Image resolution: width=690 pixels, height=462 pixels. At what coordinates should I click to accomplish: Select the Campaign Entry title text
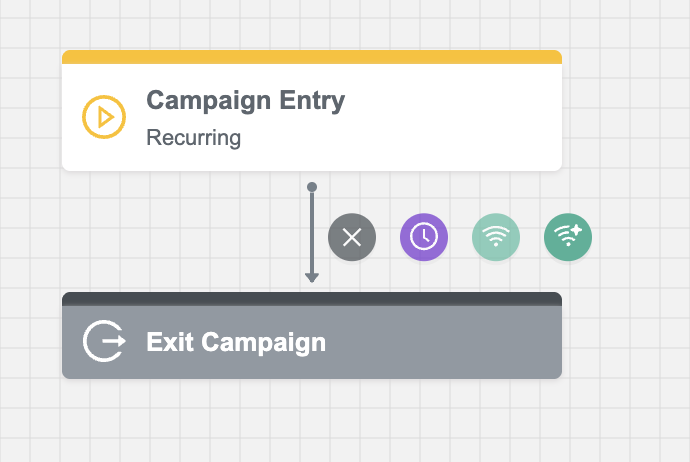click(245, 100)
